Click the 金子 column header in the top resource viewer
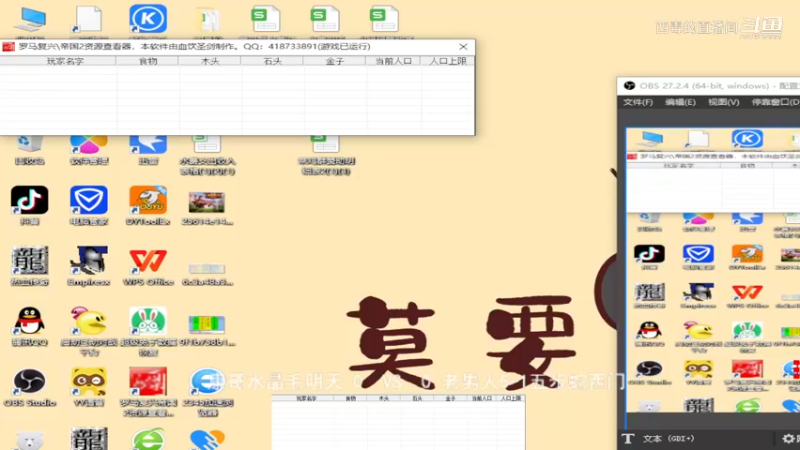Screen dimensions: 800x450 [334, 61]
